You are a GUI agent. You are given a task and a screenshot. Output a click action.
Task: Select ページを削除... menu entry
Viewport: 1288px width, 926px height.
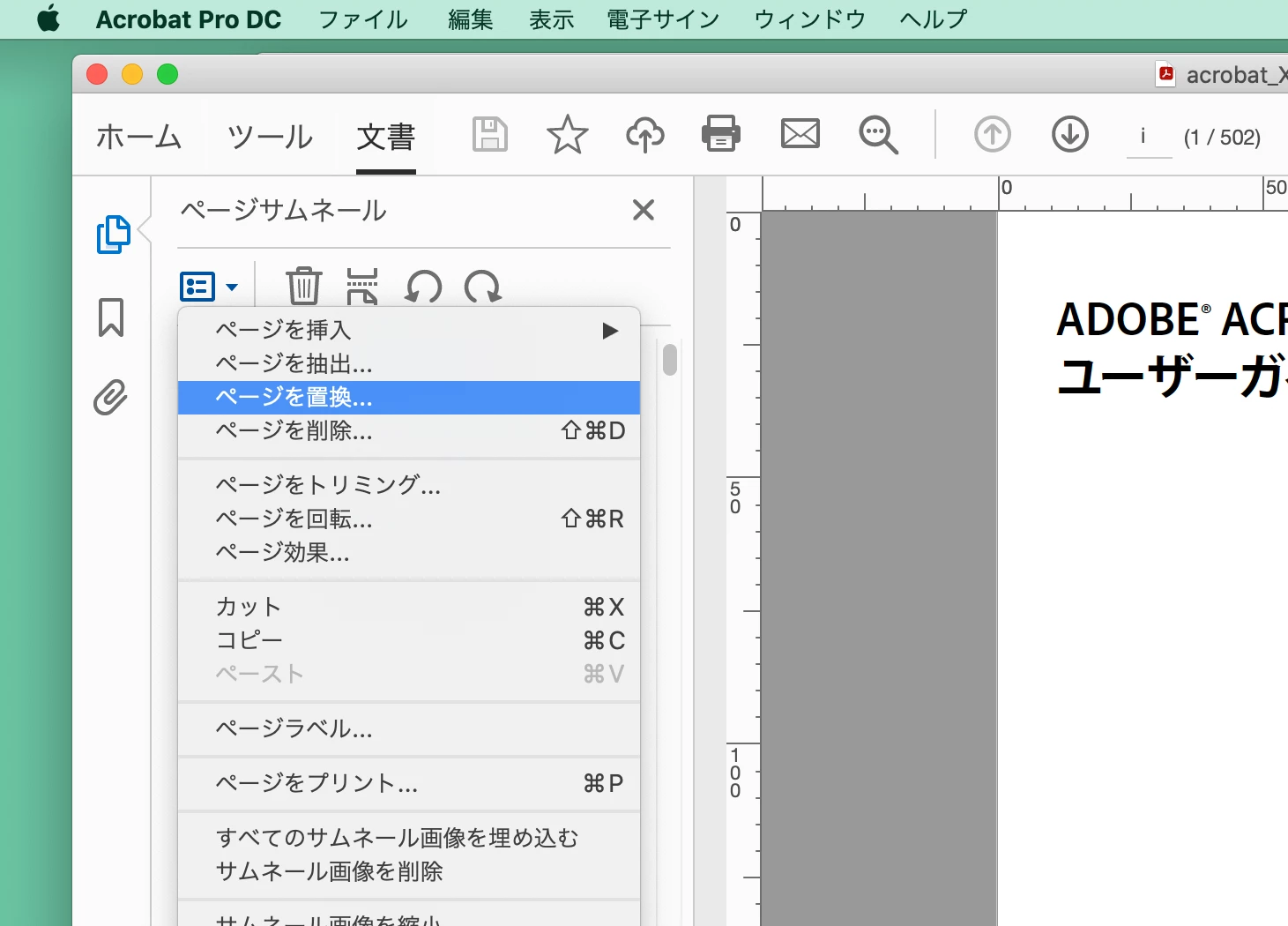(409, 431)
